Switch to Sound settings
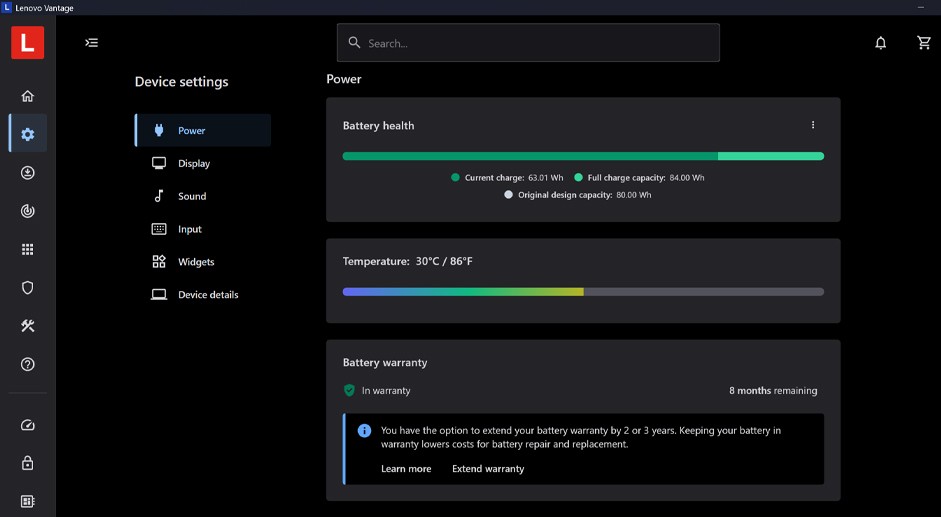Screen dimensions: 941x517 (192, 196)
